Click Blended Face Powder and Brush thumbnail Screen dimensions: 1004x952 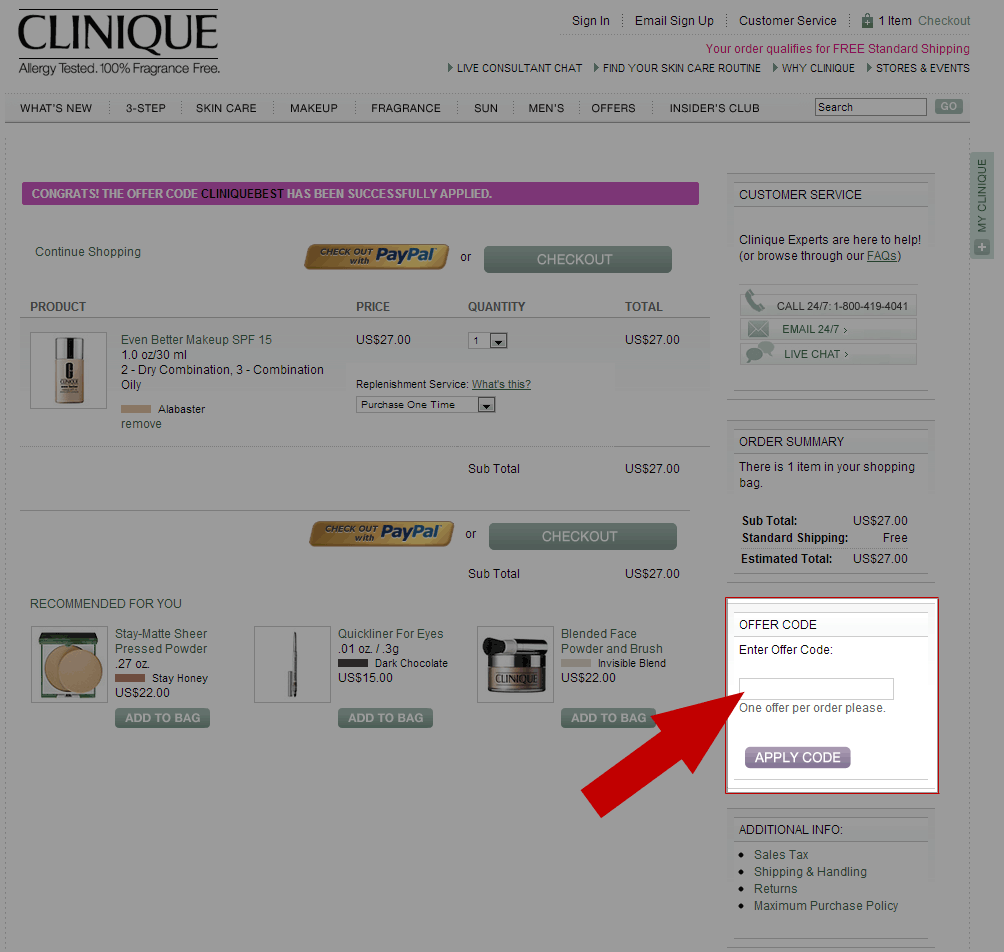coord(515,665)
